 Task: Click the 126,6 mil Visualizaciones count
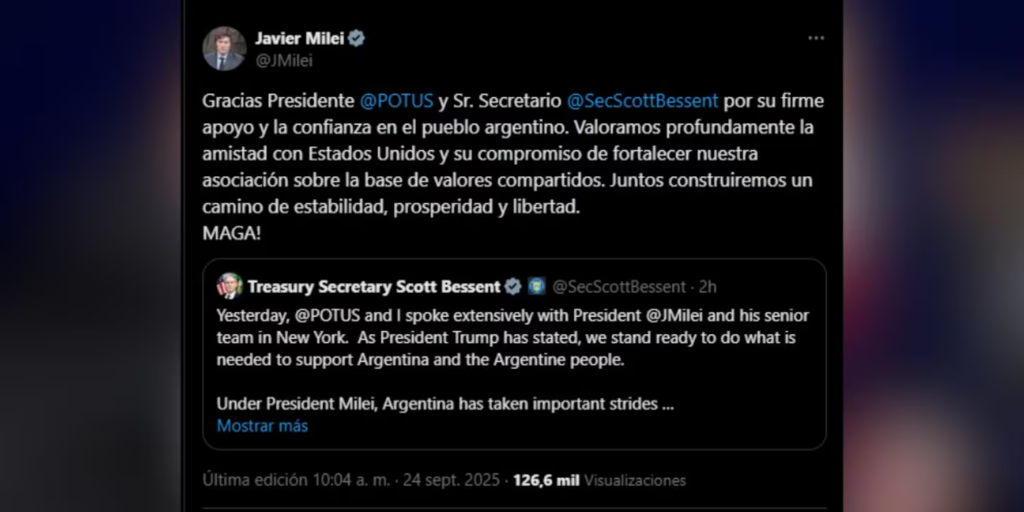coord(599,480)
